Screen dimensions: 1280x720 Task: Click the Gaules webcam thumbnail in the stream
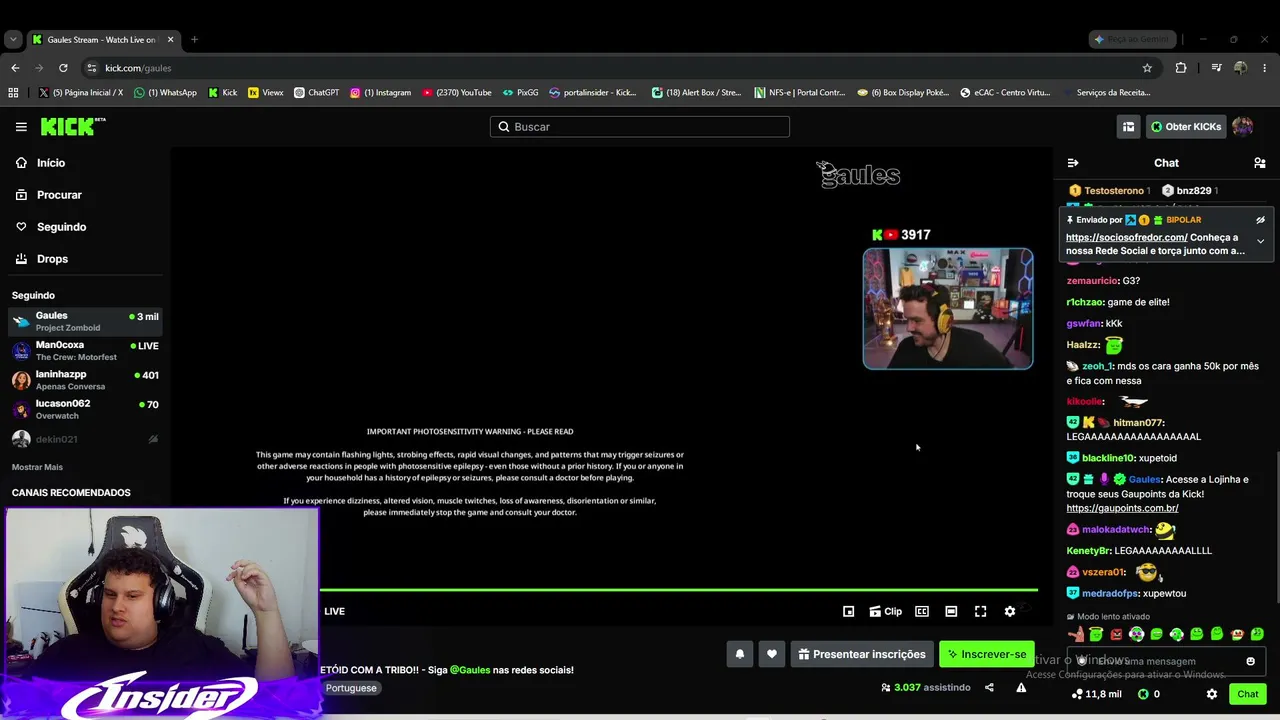[948, 309]
